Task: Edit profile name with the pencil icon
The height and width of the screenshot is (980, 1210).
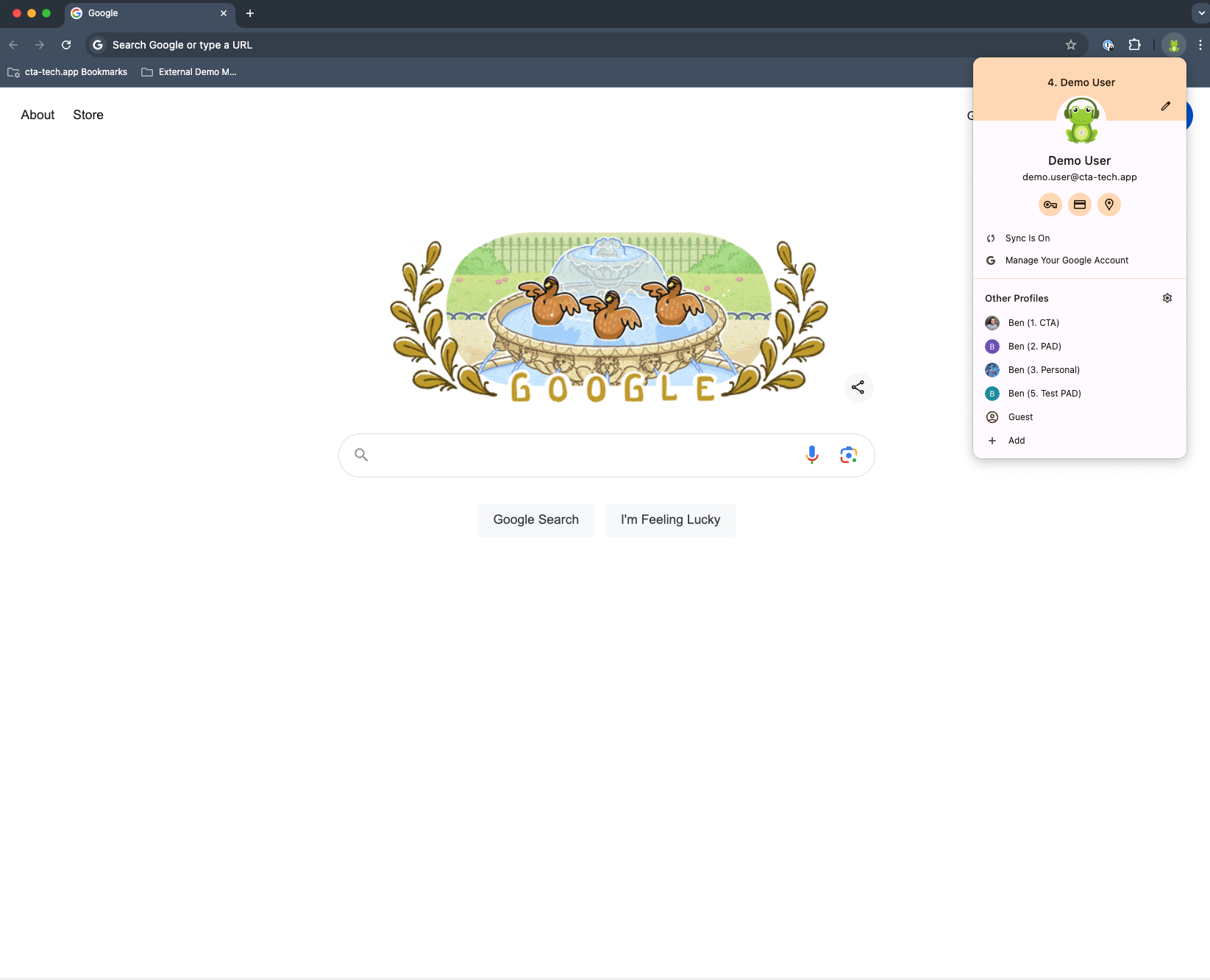Action: [1166, 106]
